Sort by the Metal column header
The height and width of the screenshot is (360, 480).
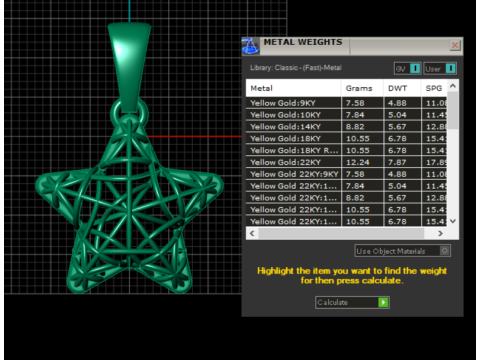pos(293,88)
